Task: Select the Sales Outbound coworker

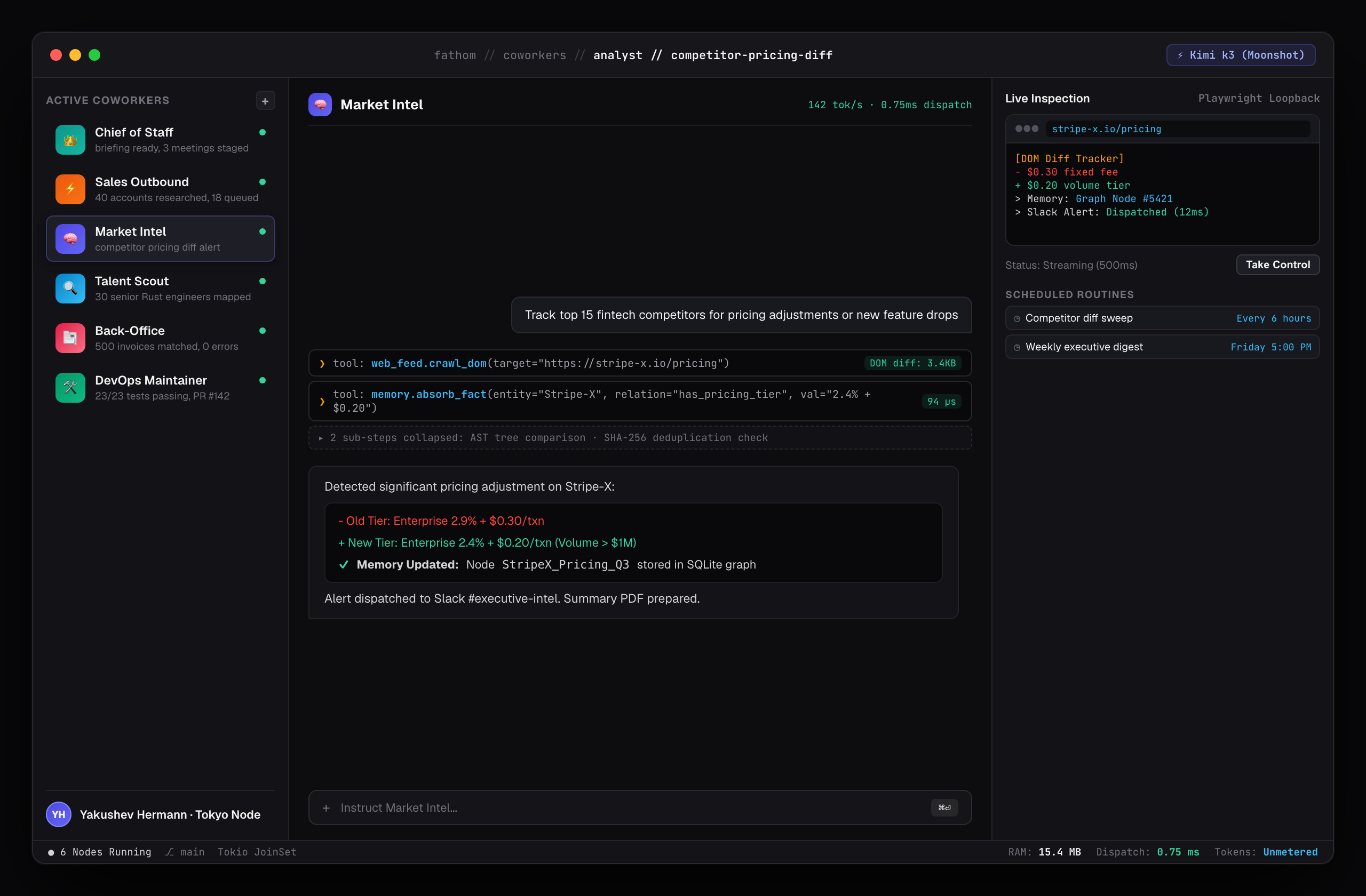Action: [x=161, y=189]
